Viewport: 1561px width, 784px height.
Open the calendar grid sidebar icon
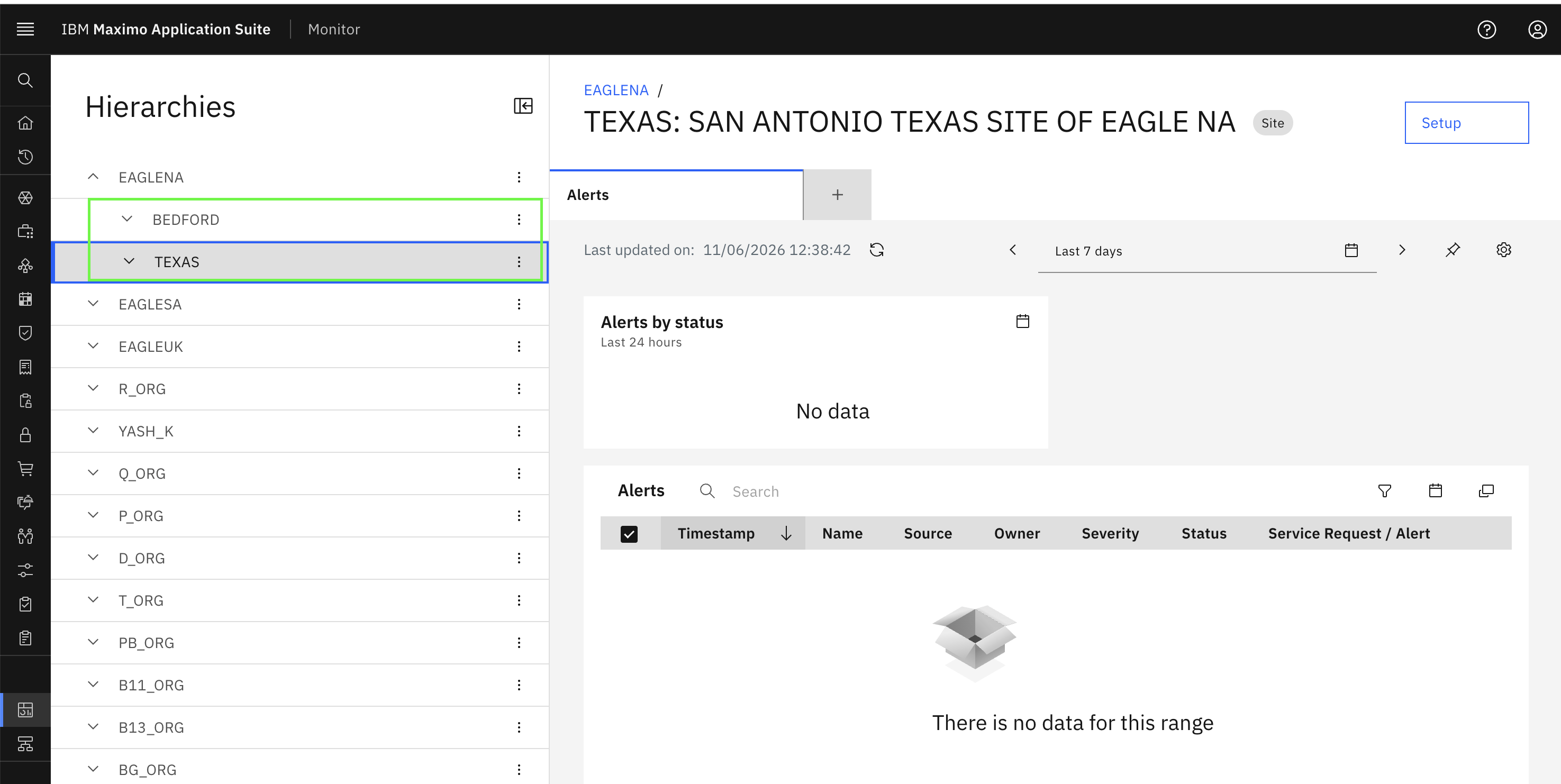pyautogui.click(x=25, y=299)
